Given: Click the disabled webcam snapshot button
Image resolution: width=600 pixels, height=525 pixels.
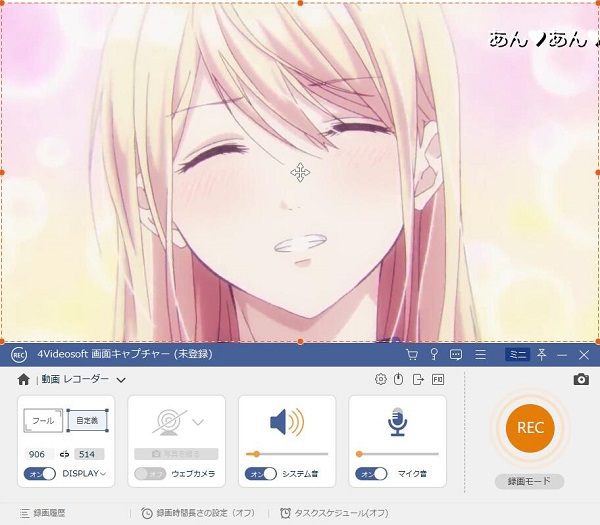Looking at the screenshot, I should pyautogui.click(x=176, y=454).
